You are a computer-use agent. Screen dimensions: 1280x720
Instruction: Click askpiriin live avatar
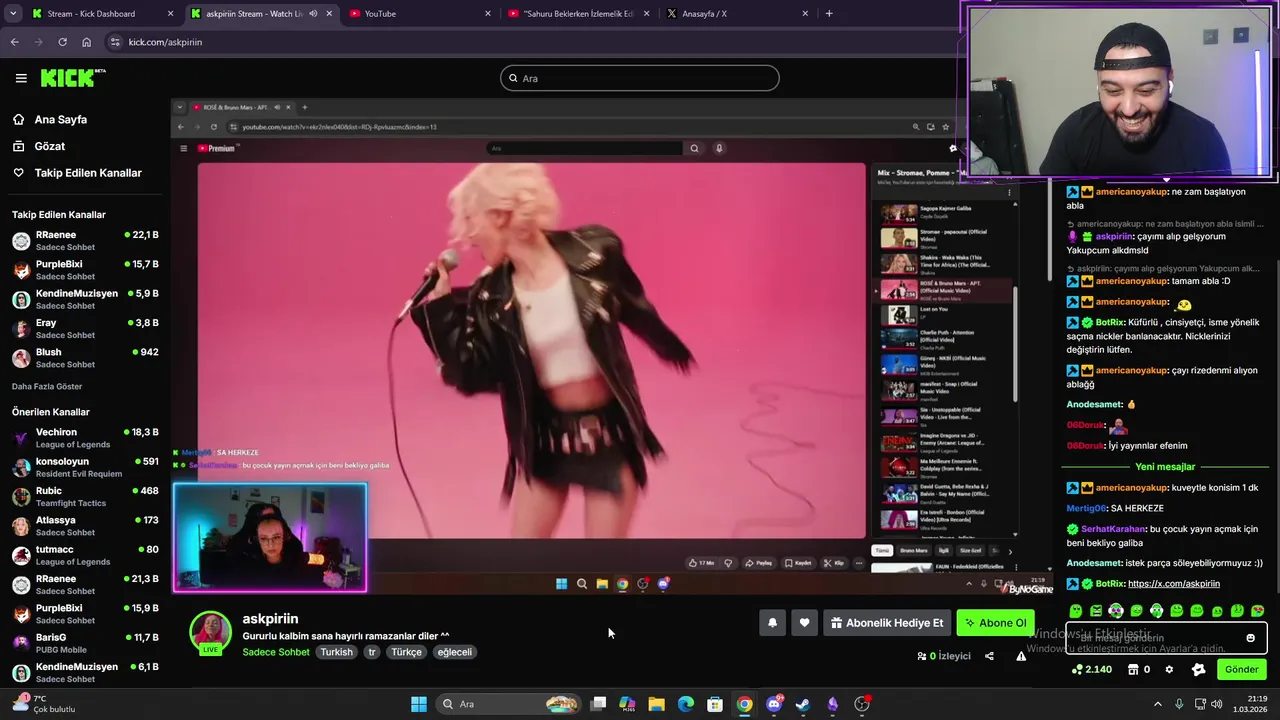point(210,632)
